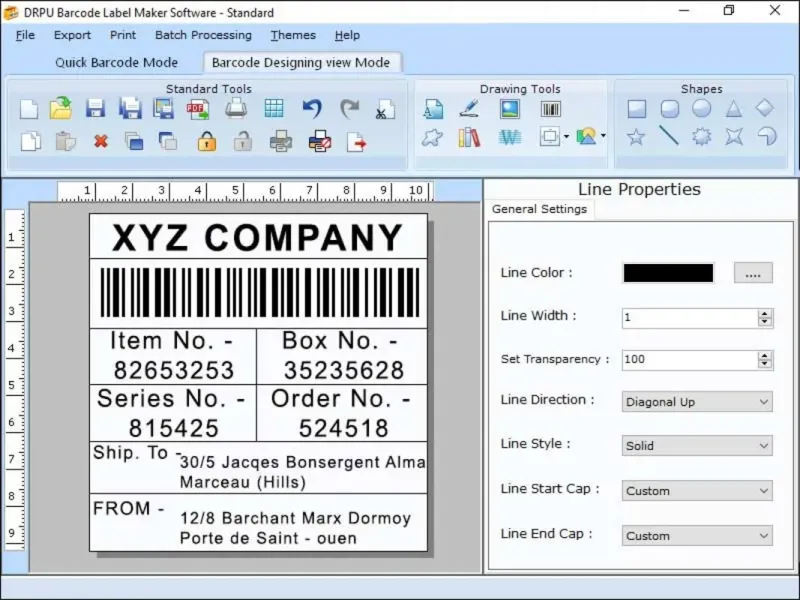800x600 pixels.
Task: Open Line Direction dropdown
Action: 697,402
